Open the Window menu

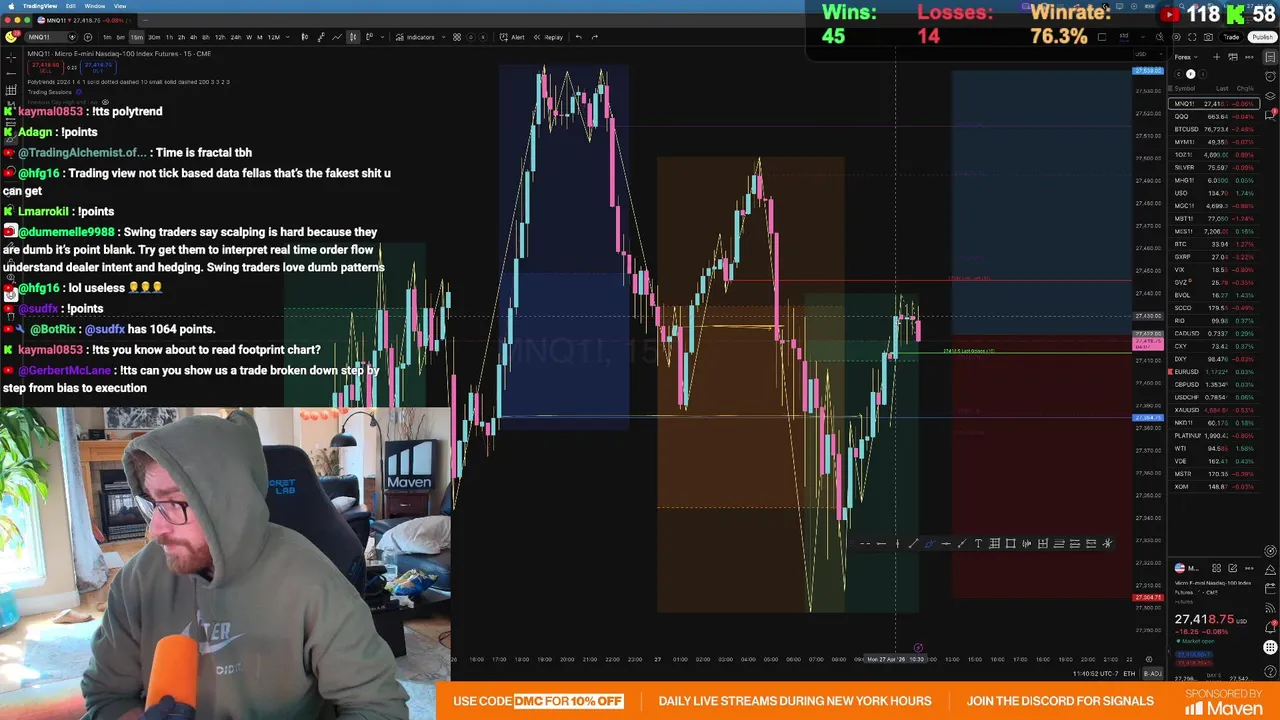[95, 6]
